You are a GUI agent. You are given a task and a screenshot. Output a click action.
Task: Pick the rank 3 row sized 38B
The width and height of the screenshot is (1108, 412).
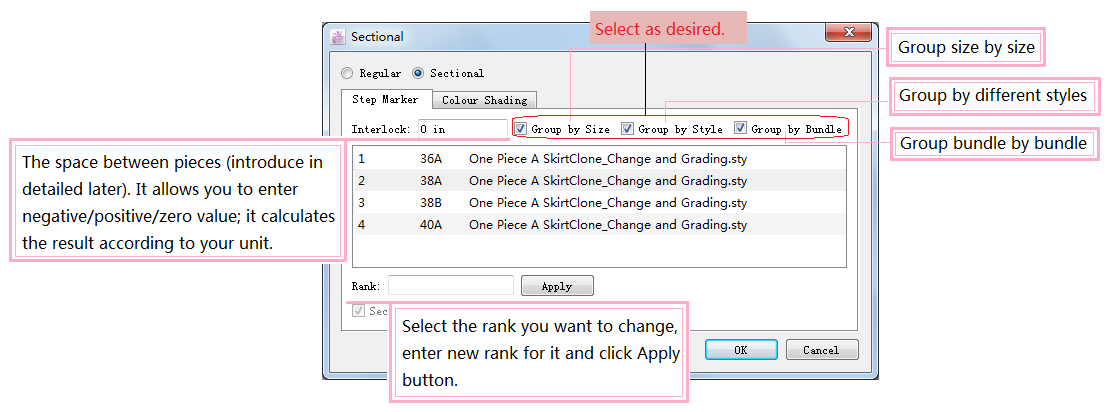coord(600,203)
